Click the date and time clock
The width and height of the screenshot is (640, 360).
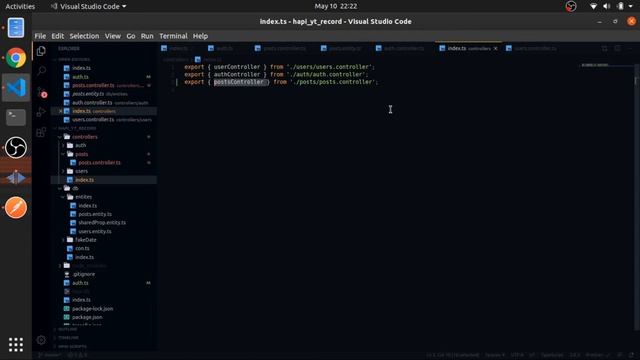pos(336,6)
